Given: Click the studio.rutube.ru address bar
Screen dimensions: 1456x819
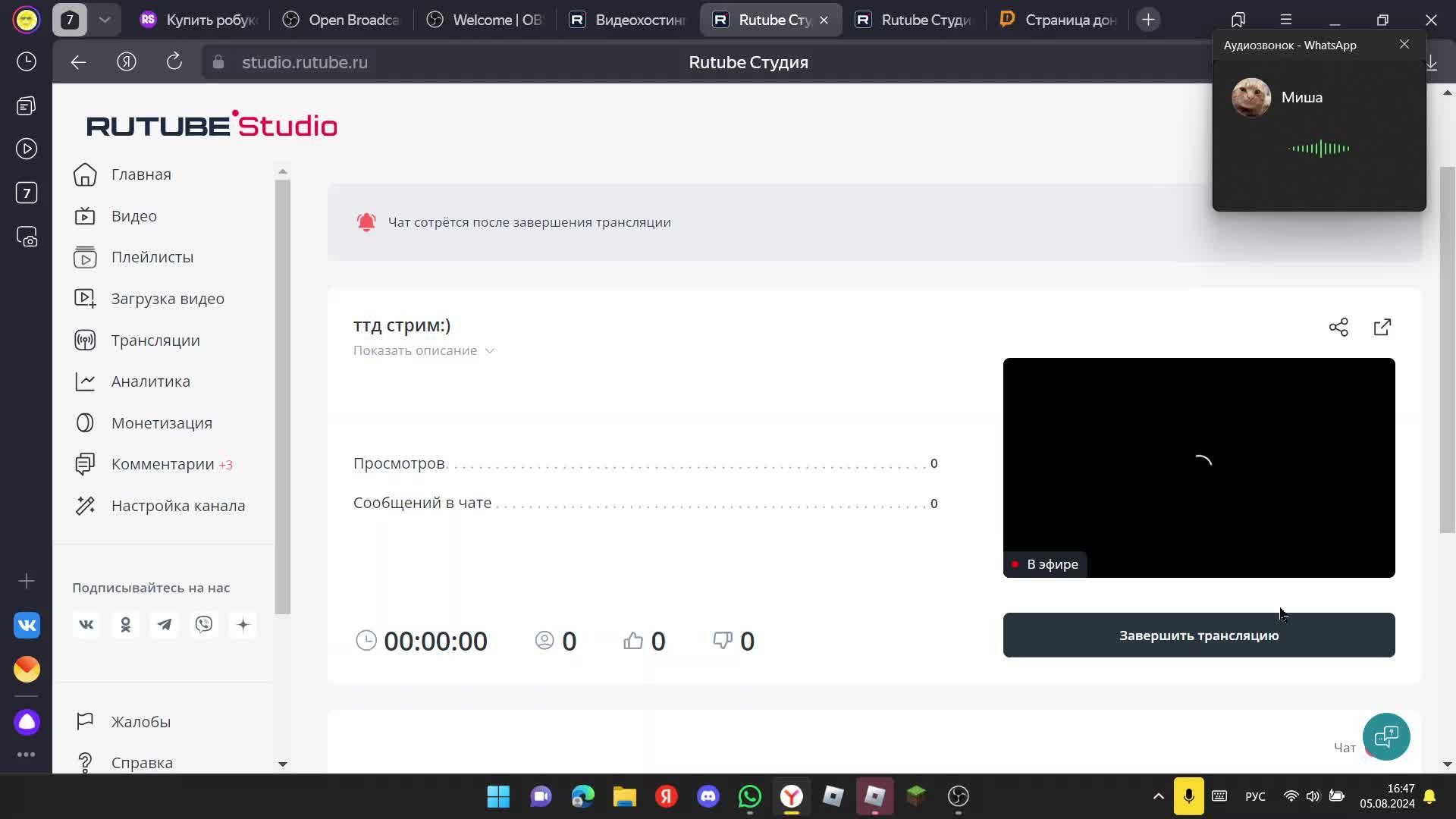Looking at the screenshot, I should (304, 61).
